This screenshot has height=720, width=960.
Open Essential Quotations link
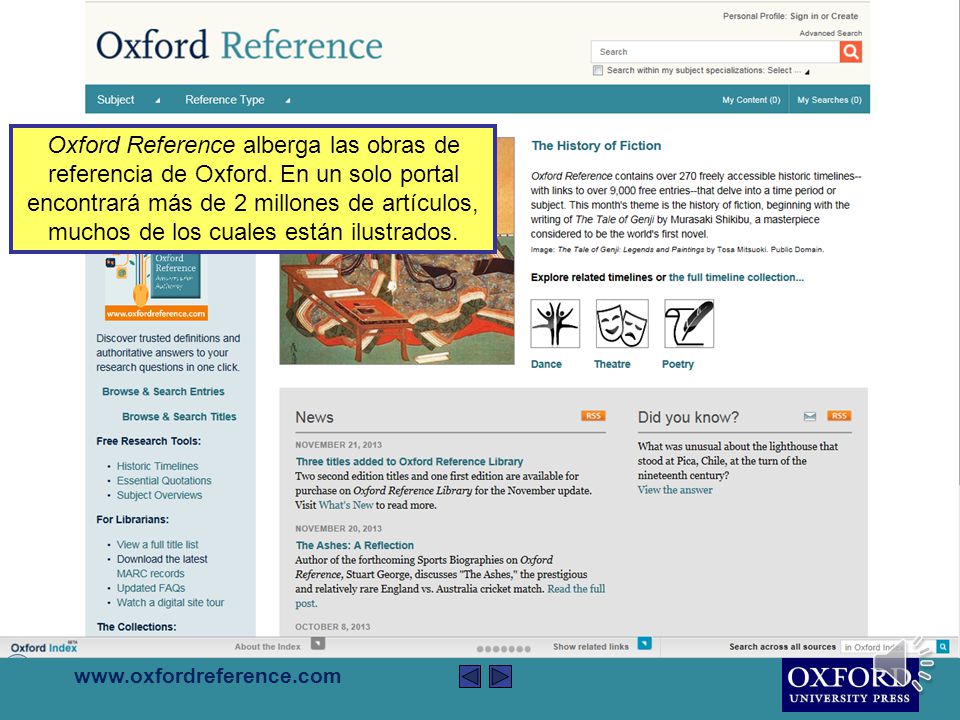coord(164,481)
